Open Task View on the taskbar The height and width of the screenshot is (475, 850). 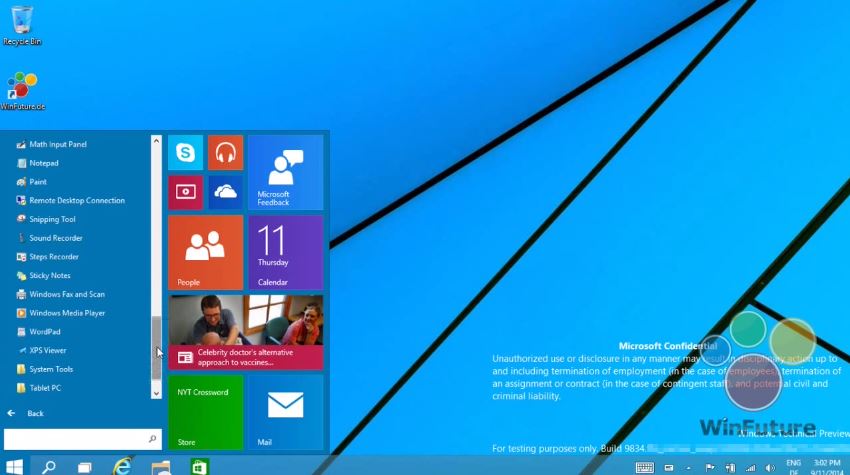(85, 467)
